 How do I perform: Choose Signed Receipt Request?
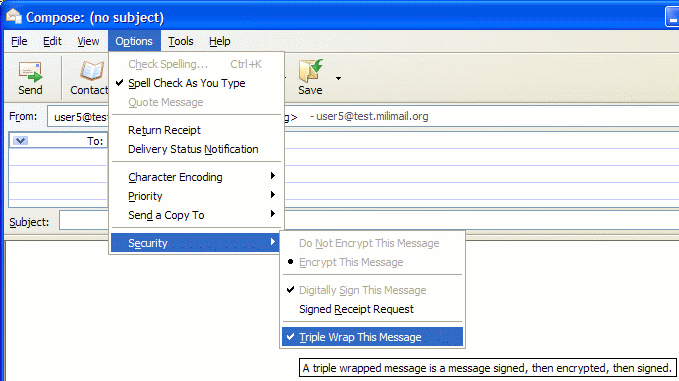click(x=372, y=309)
